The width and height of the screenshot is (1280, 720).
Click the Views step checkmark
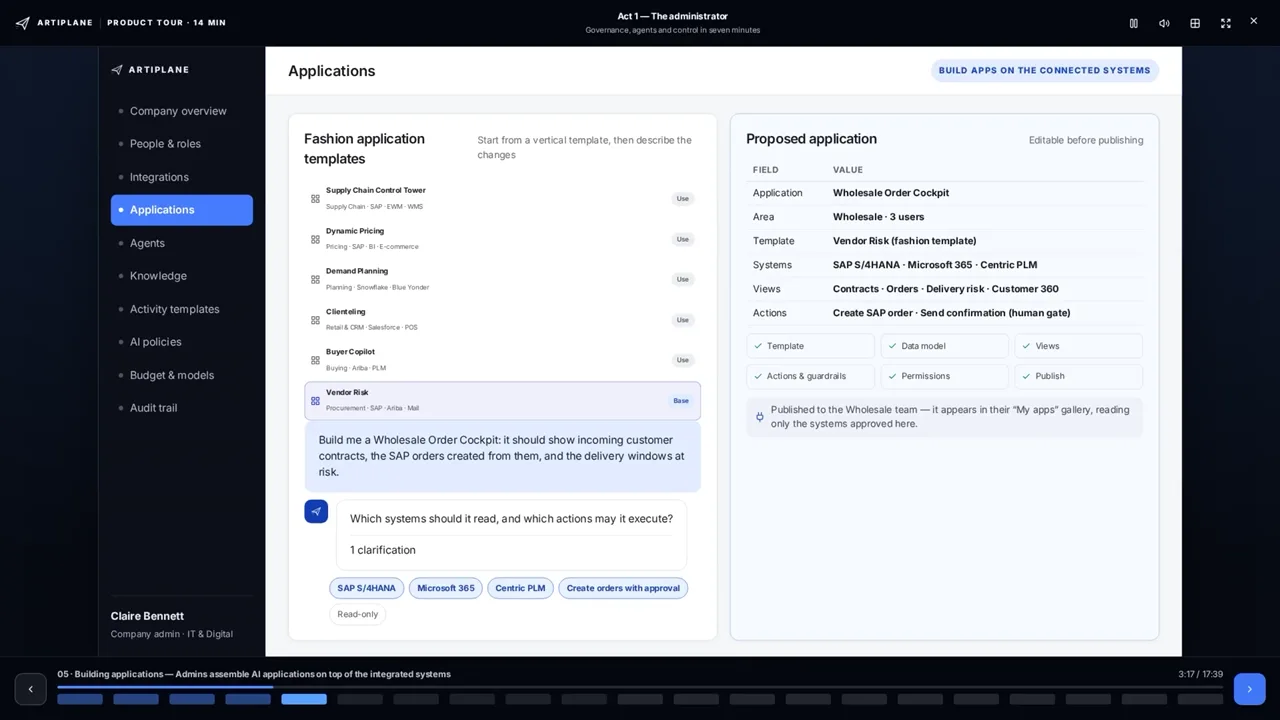pyautogui.click(x=1026, y=346)
